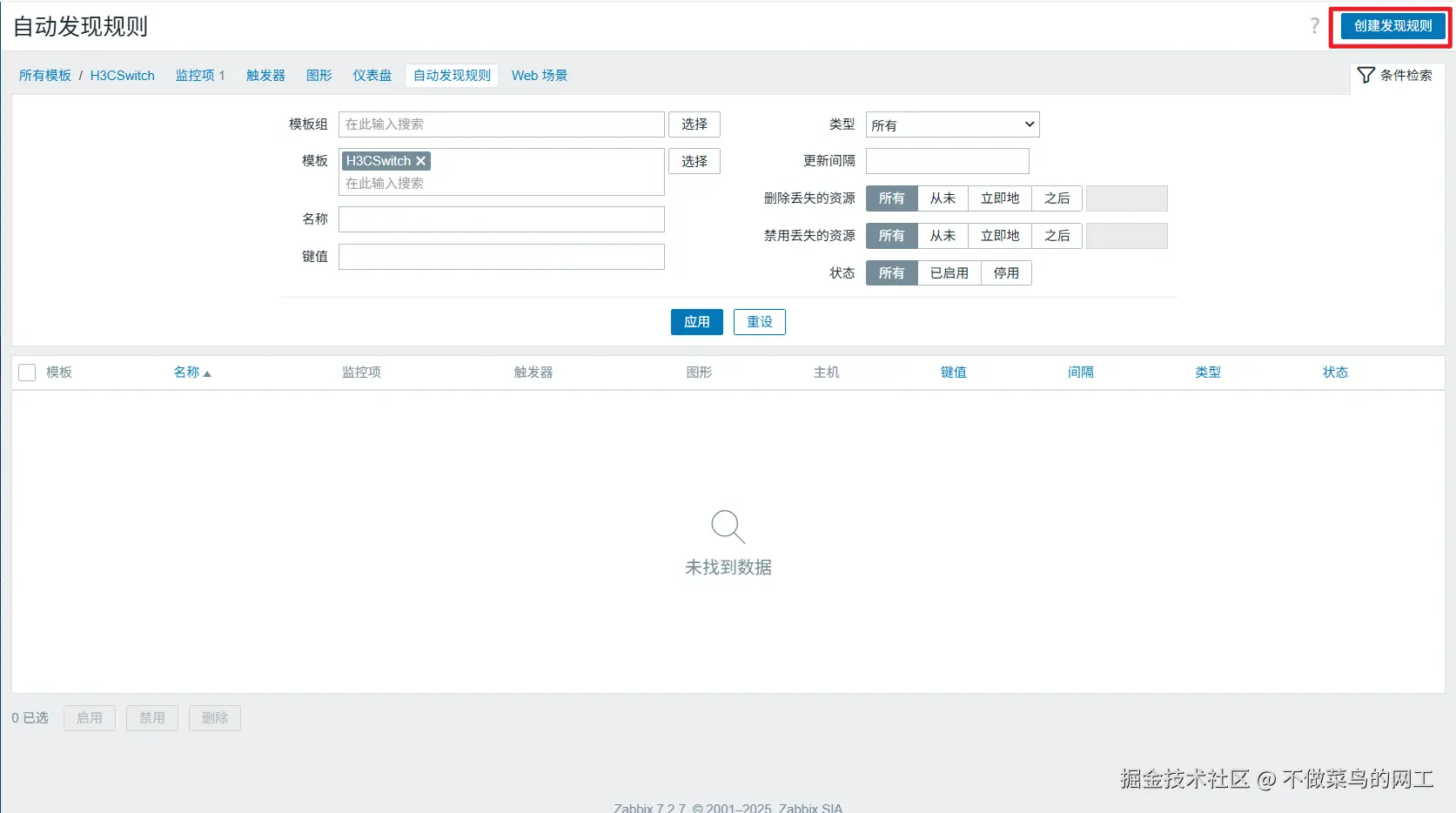Select 已启用 for 状态 filter
The height and width of the screenshot is (813, 1456).
point(949,273)
